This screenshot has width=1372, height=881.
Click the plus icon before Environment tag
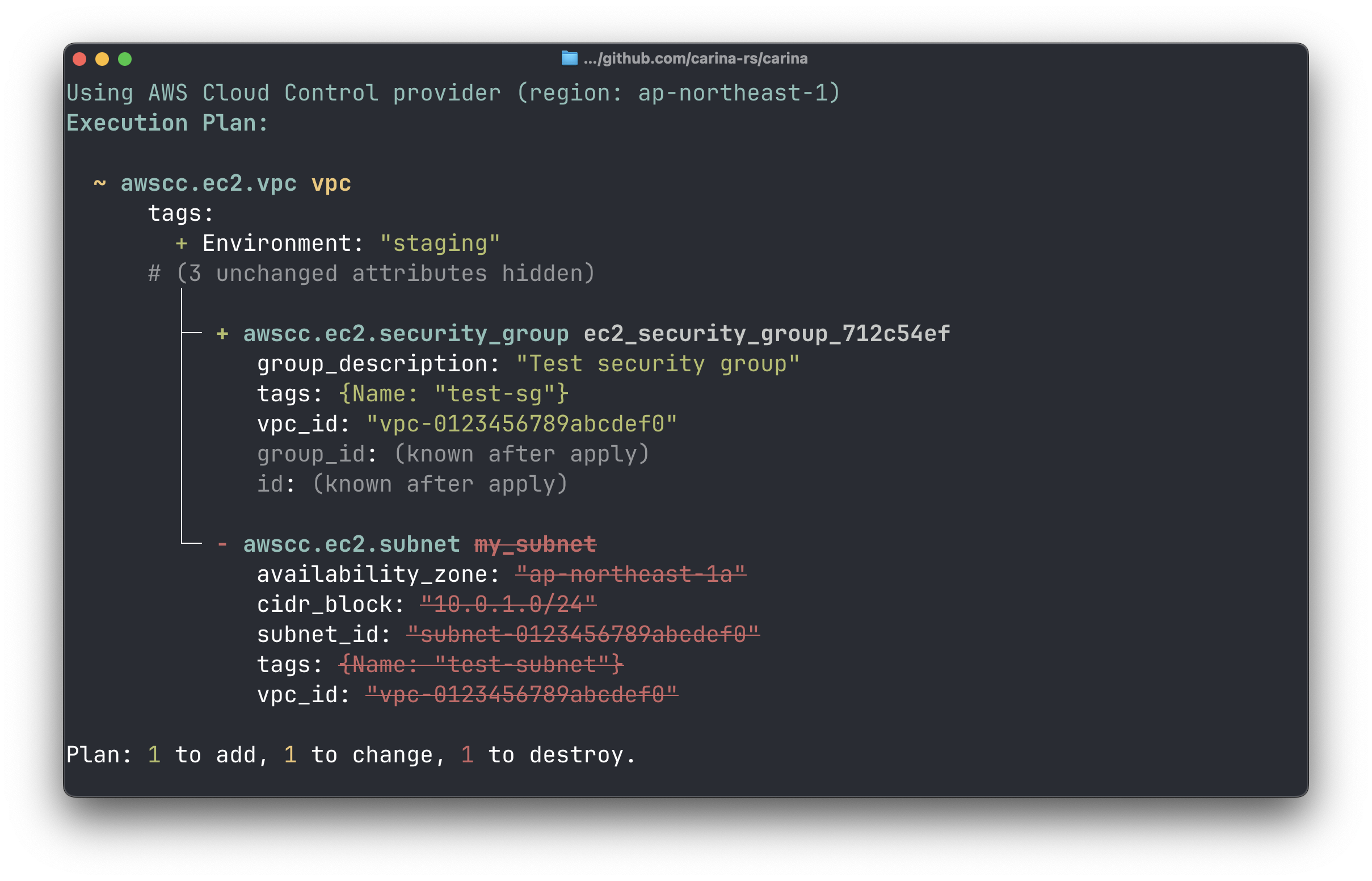(x=182, y=242)
